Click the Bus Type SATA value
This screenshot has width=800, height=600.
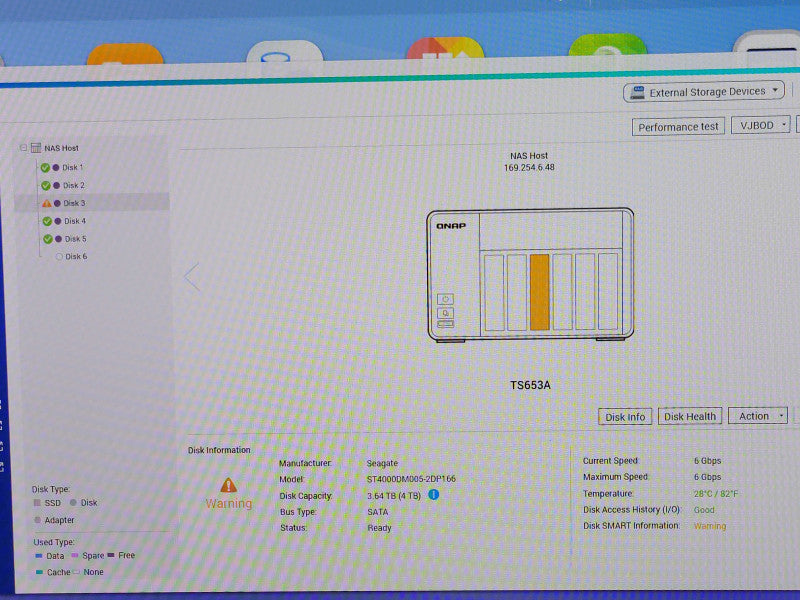(x=378, y=512)
